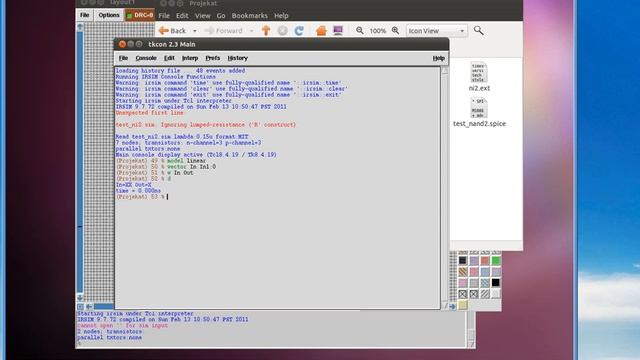Select ni2.ext file icon
640x360 pixels.
point(478,72)
